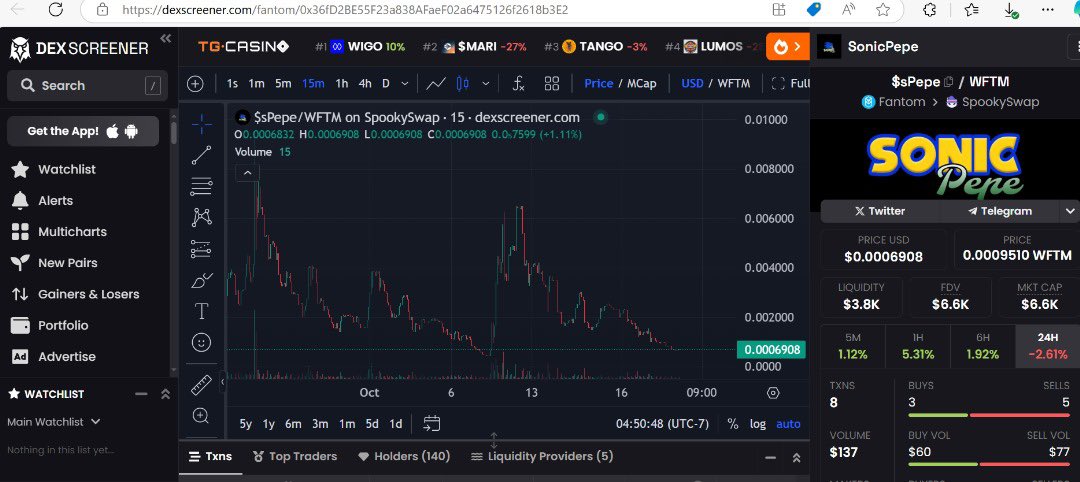Select the pattern drawing tool
This screenshot has height=482, width=1080.
(201, 218)
